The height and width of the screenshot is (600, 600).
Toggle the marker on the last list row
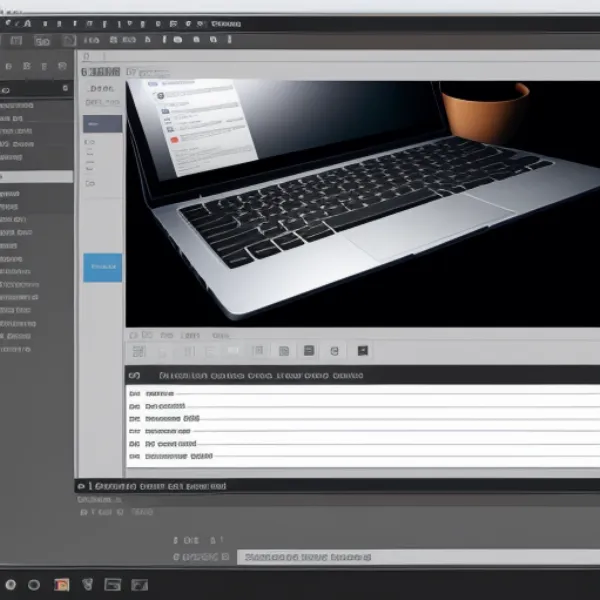point(135,455)
